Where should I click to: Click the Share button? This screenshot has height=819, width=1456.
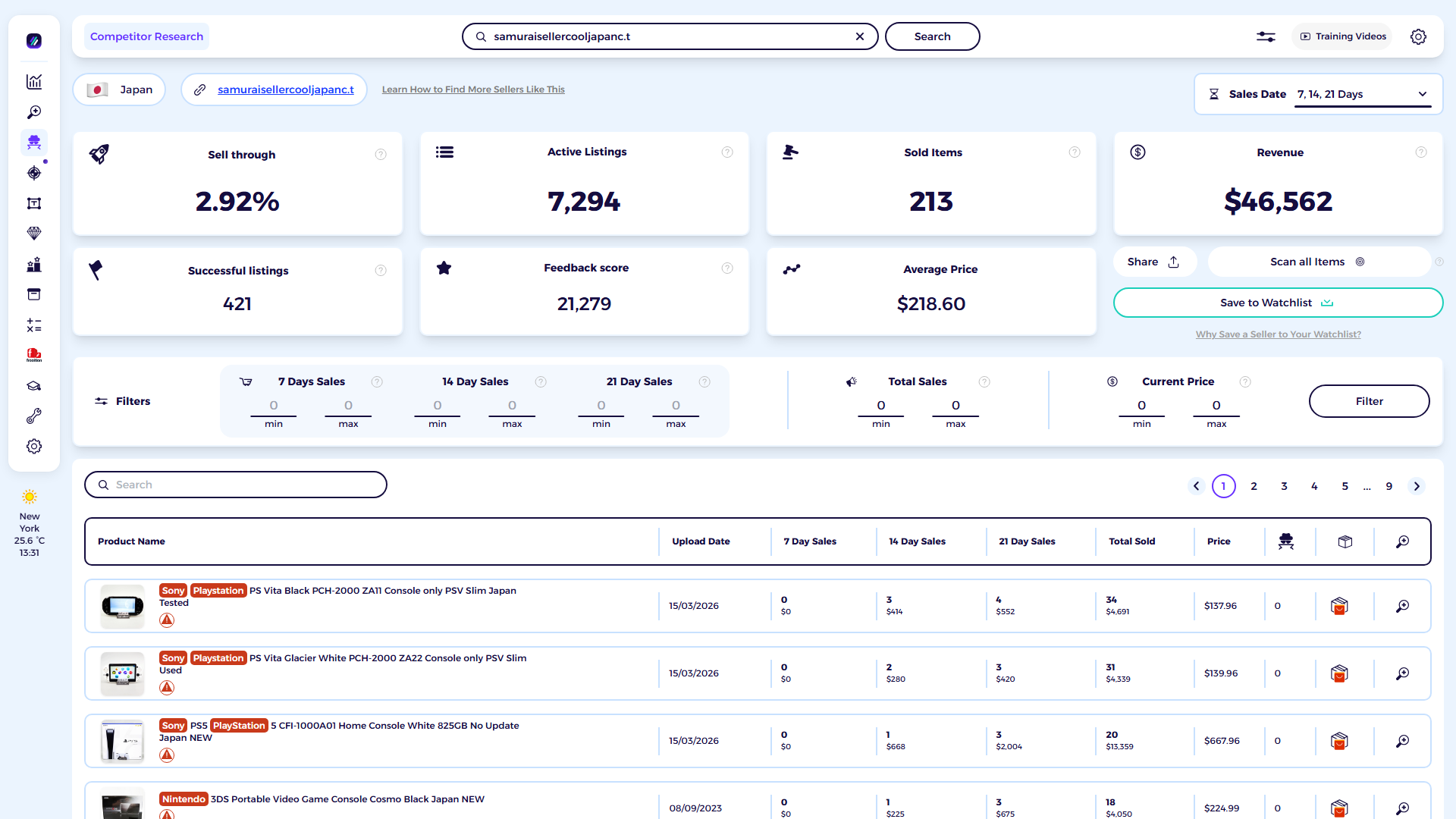pyautogui.click(x=1154, y=262)
